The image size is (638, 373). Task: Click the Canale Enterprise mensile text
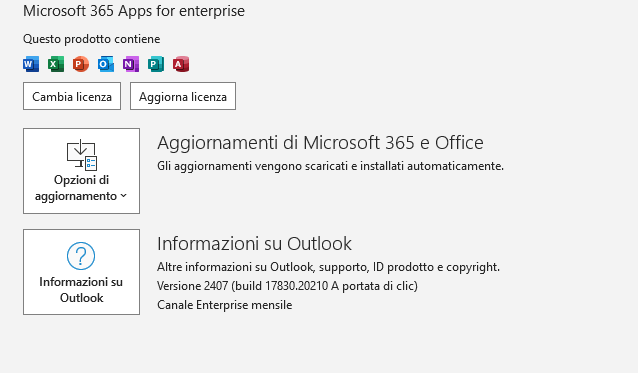[x=225, y=305]
